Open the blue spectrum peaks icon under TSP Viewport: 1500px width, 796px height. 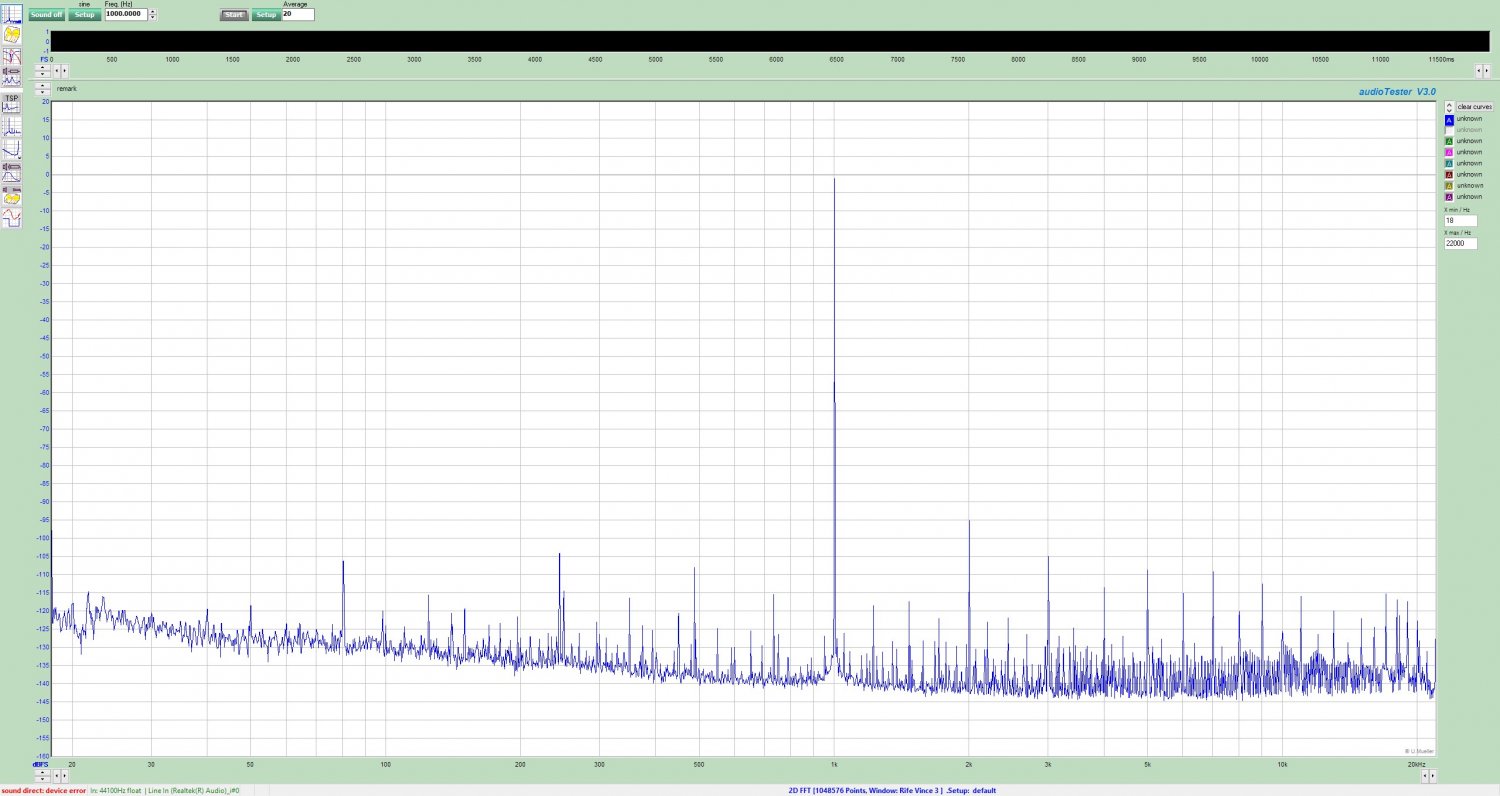tap(12, 126)
